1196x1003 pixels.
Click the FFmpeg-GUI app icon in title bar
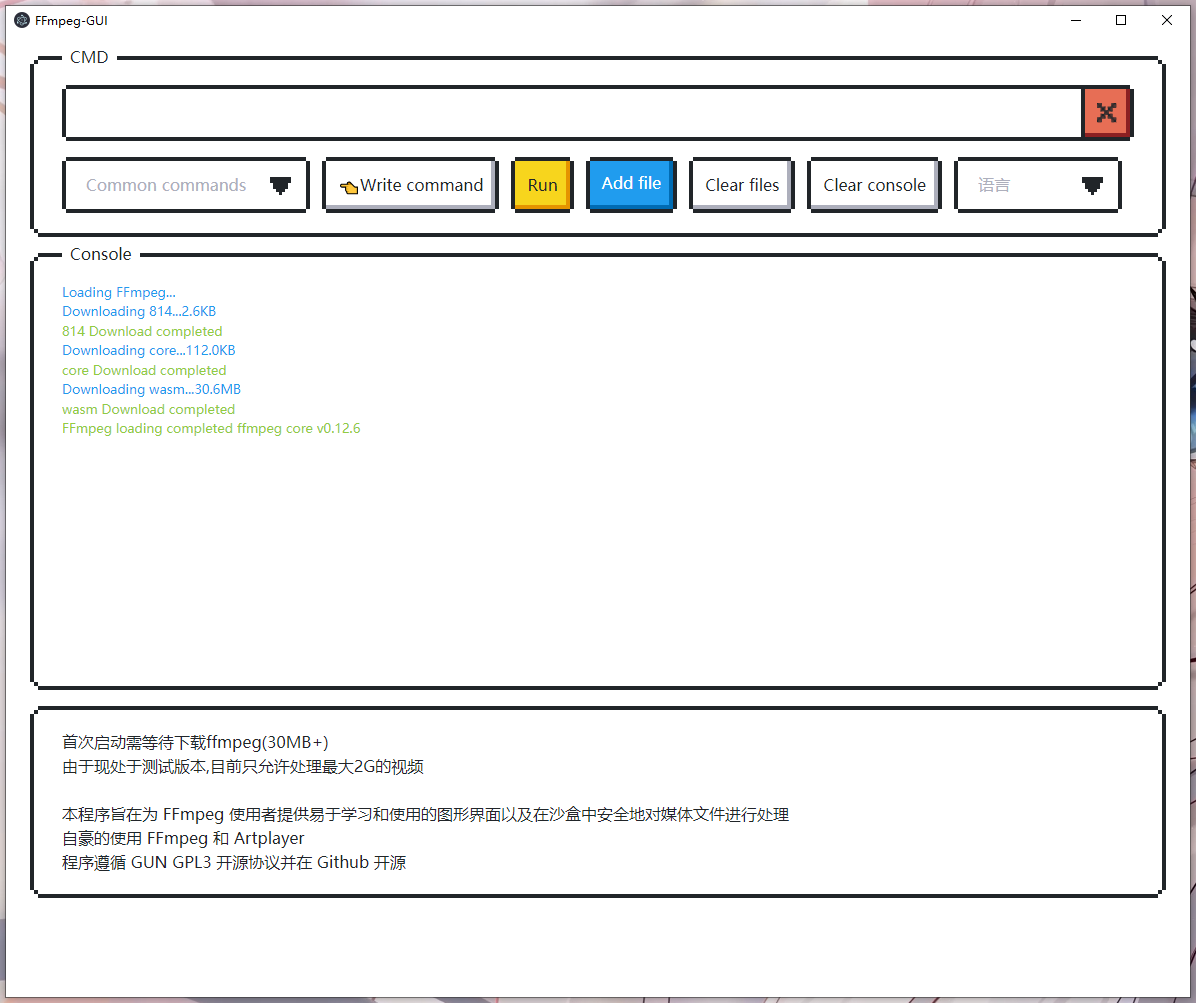pos(22,21)
